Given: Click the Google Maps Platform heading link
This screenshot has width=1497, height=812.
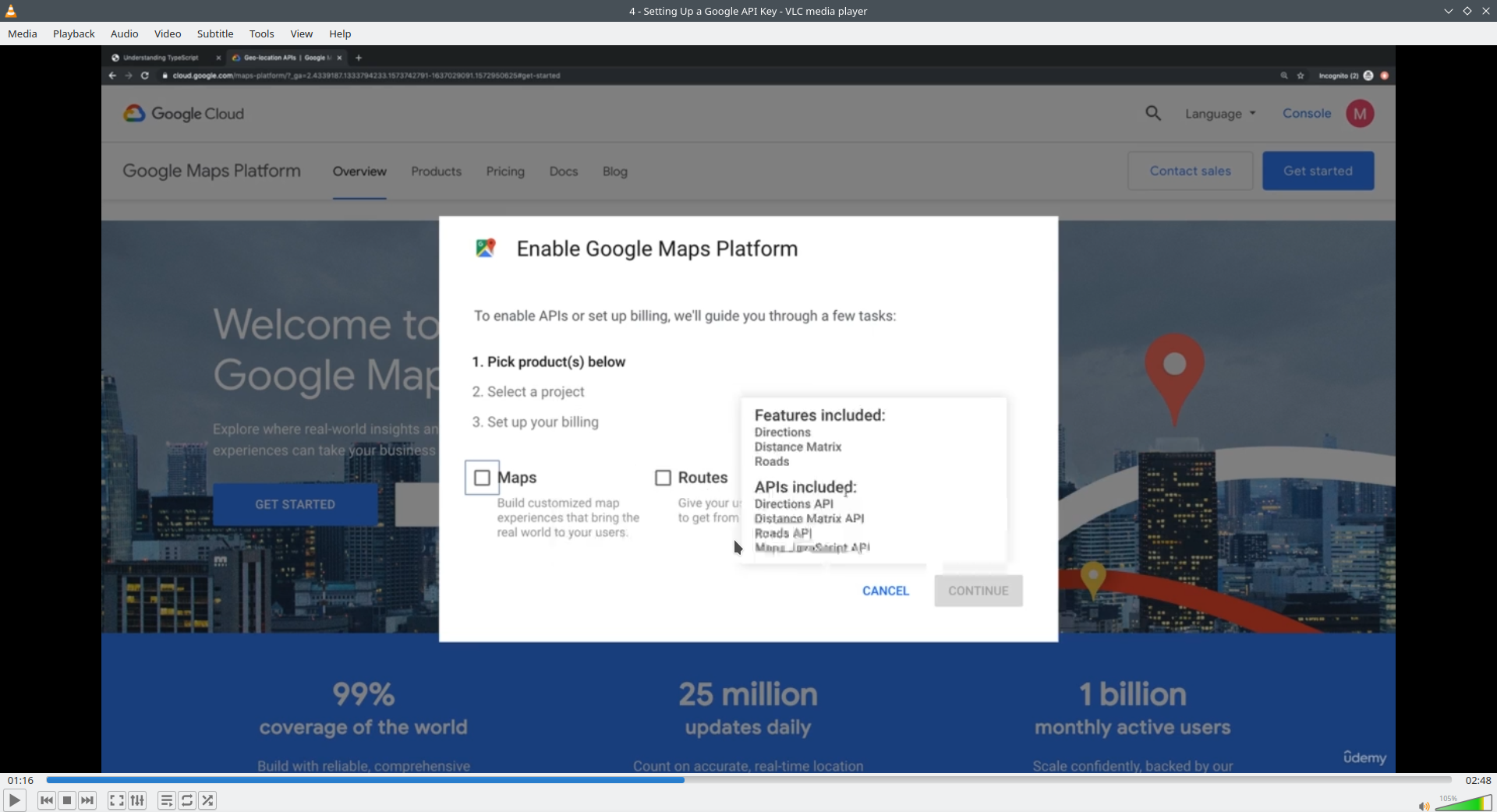Looking at the screenshot, I should pyautogui.click(x=211, y=171).
